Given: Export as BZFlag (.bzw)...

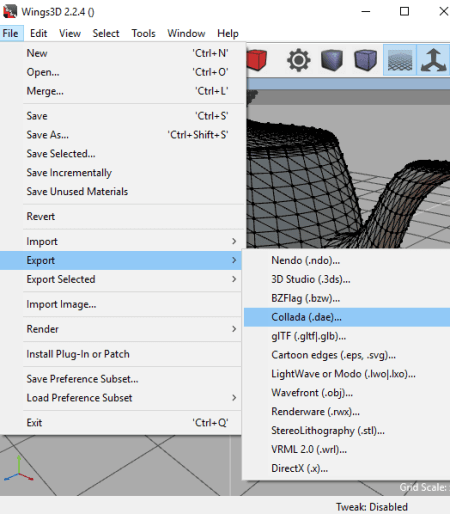Looking at the screenshot, I should click(x=347, y=298).
